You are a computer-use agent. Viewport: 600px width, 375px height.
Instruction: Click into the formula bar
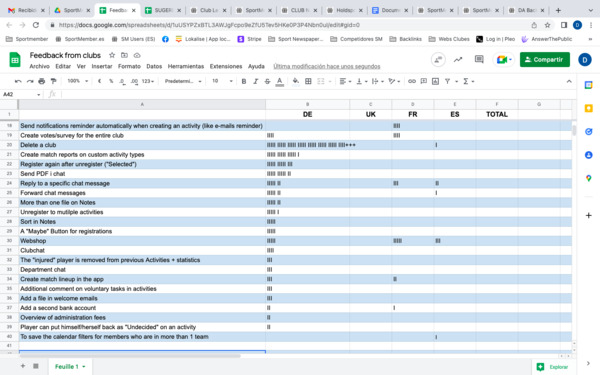coord(318,94)
